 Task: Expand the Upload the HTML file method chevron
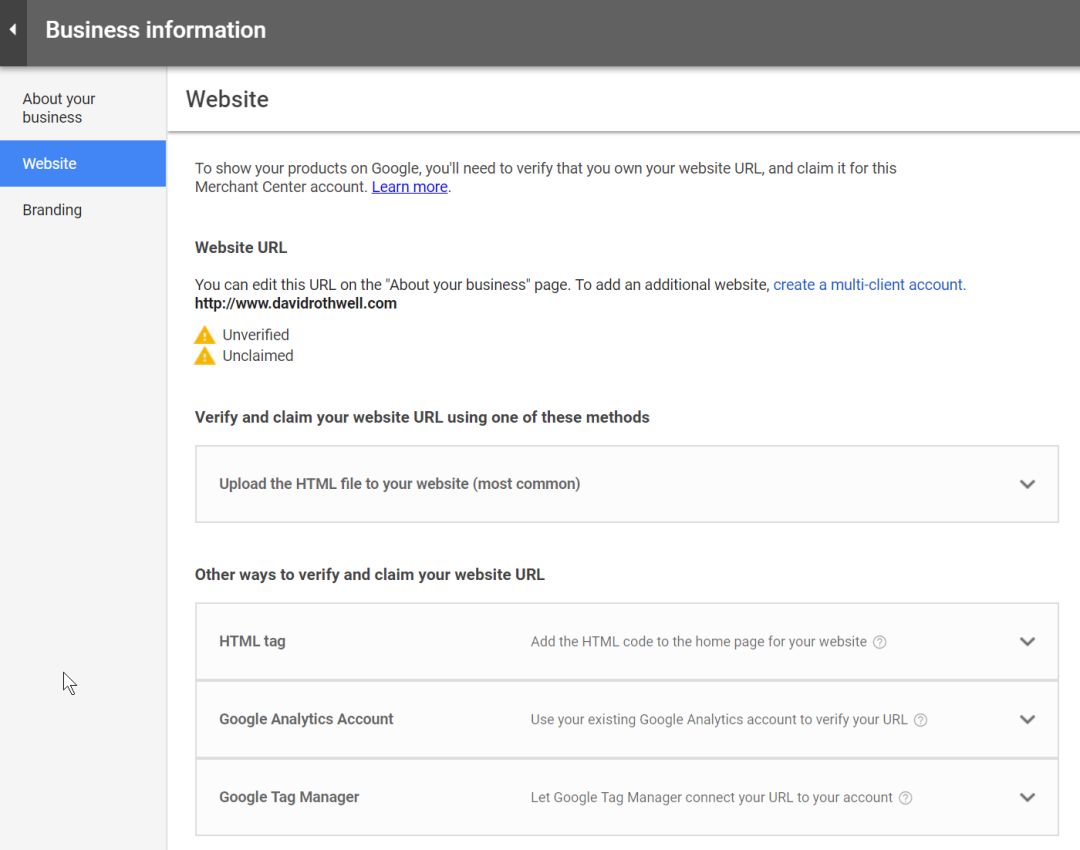(x=1027, y=484)
